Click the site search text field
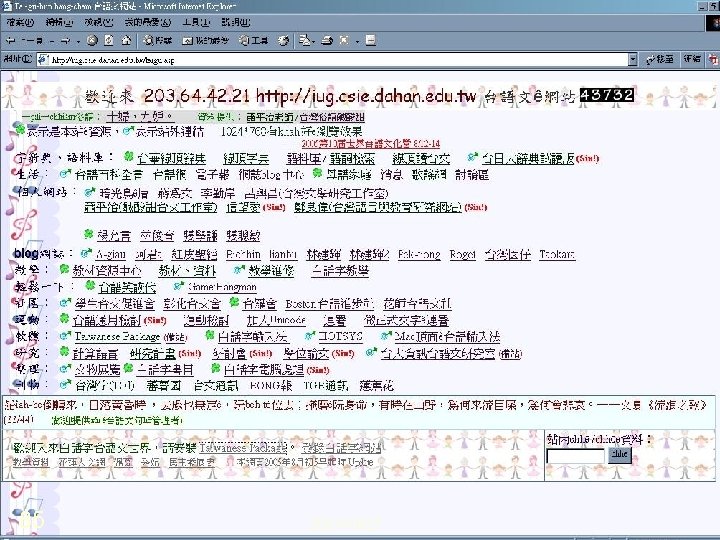The width and height of the screenshot is (720, 540). (x=576, y=456)
